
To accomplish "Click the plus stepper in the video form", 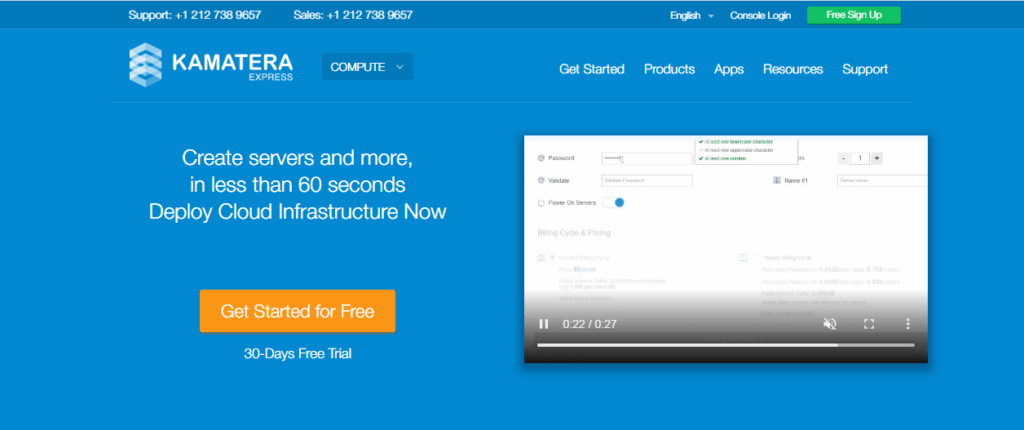I will tap(877, 158).
